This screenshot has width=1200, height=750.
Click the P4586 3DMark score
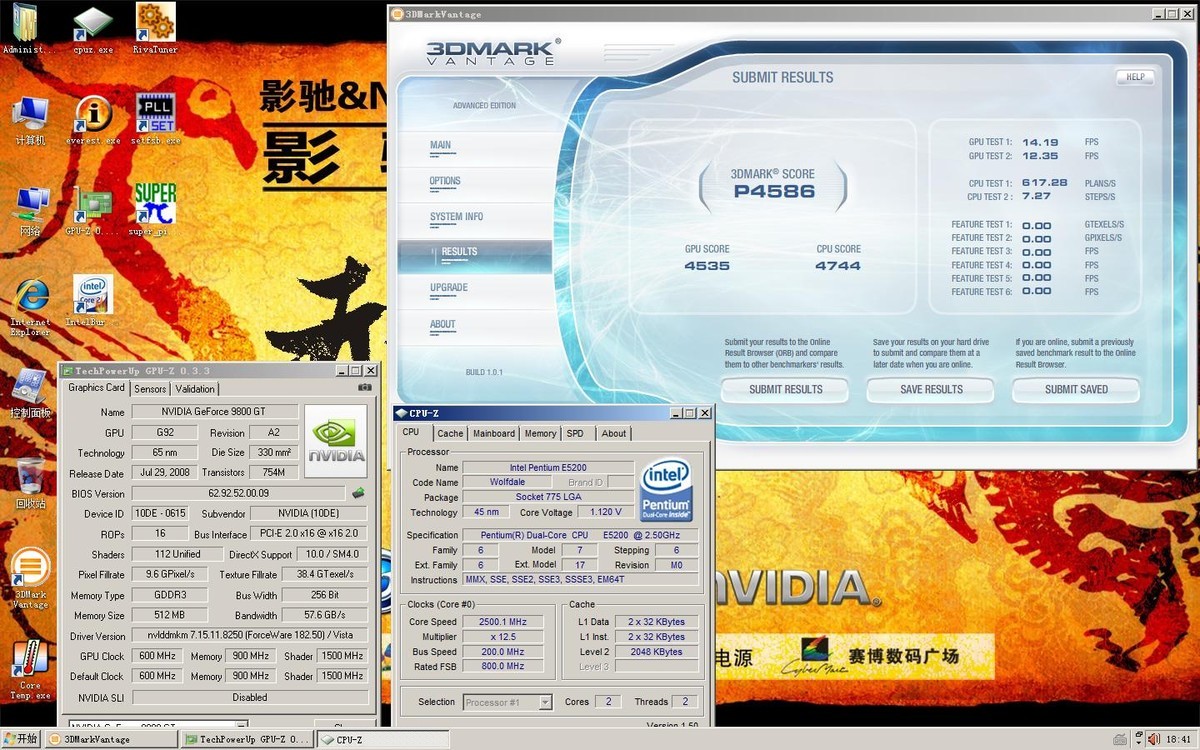[774, 191]
